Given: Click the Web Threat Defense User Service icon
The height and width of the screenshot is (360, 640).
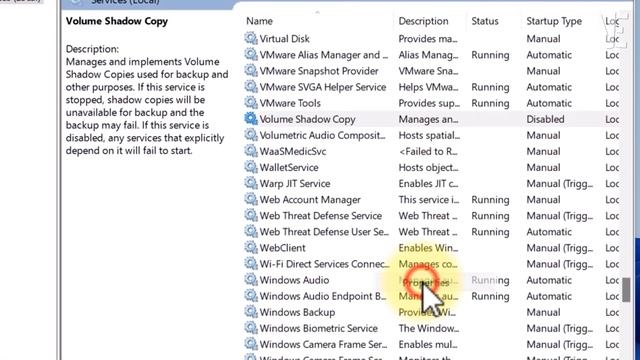Looking at the screenshot, I should (x=251, y=232).
